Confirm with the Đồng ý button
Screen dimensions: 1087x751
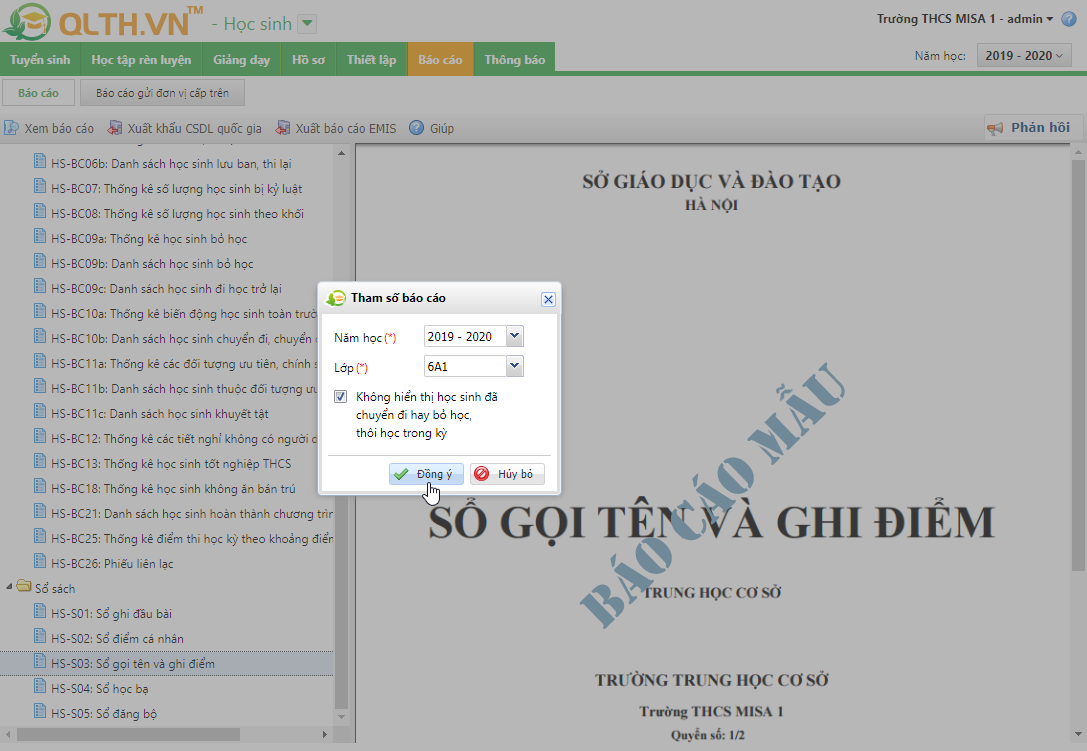tap(426, 474)
